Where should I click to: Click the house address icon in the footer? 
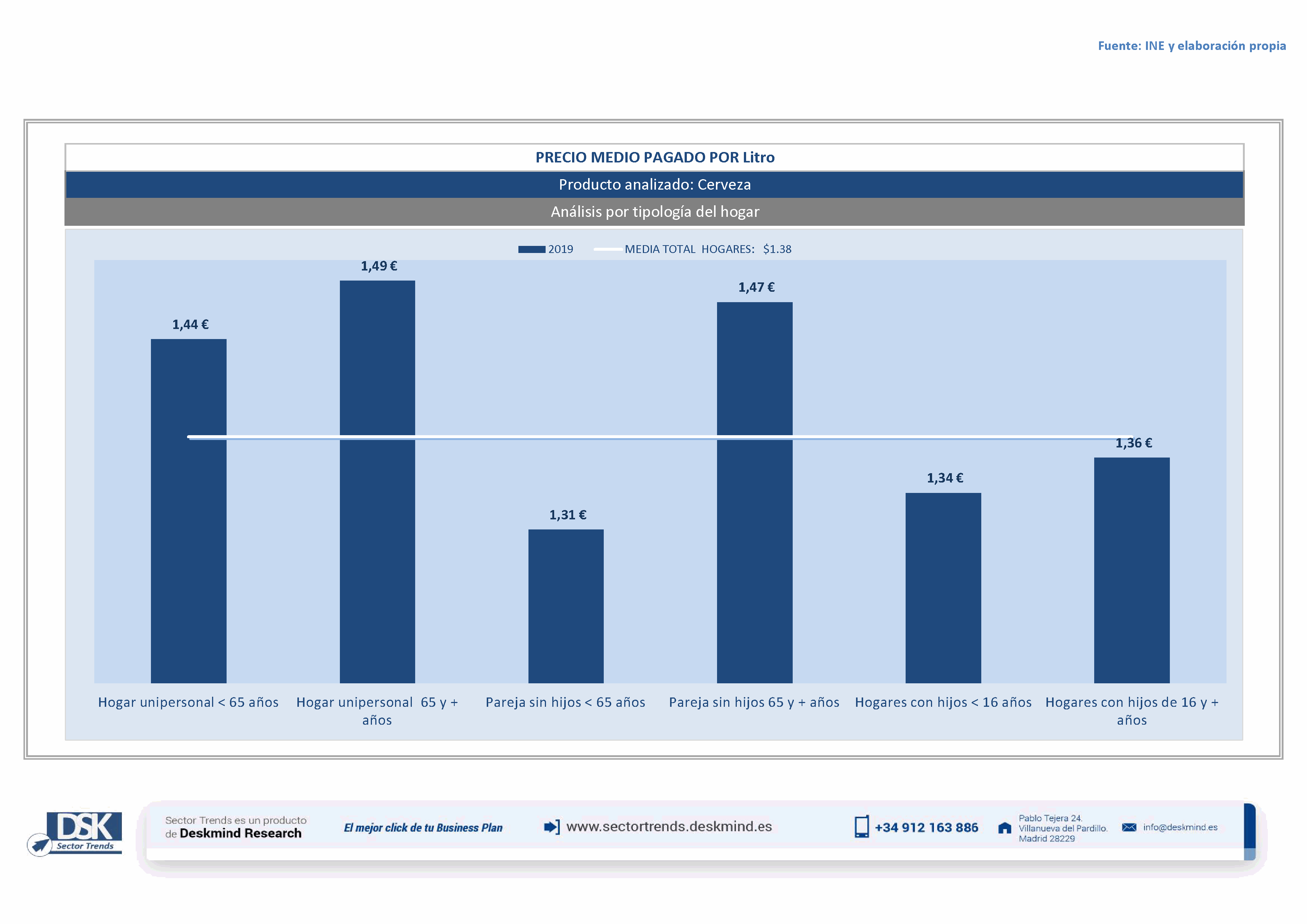tap(1005, 828)
